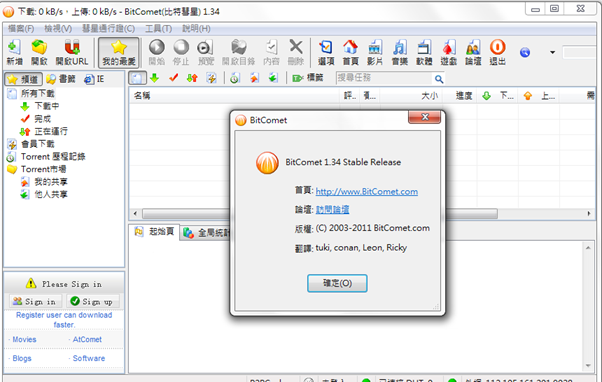Click the red checkmark filter icon in task toolbar
602x382 pixels.
point(174,78)
